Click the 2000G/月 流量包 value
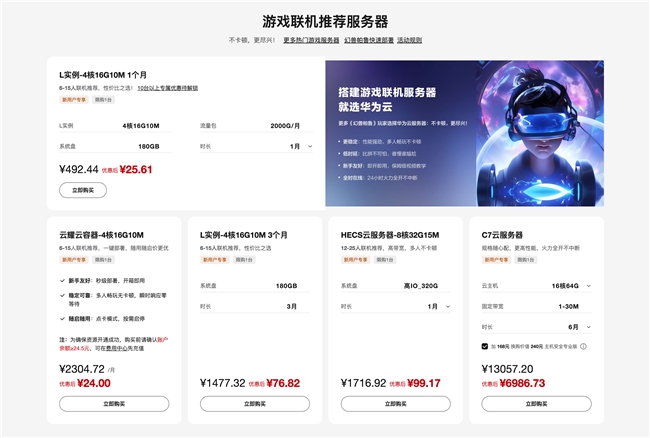This screenshot has width=650, height=438. click(x=285, y=126)
